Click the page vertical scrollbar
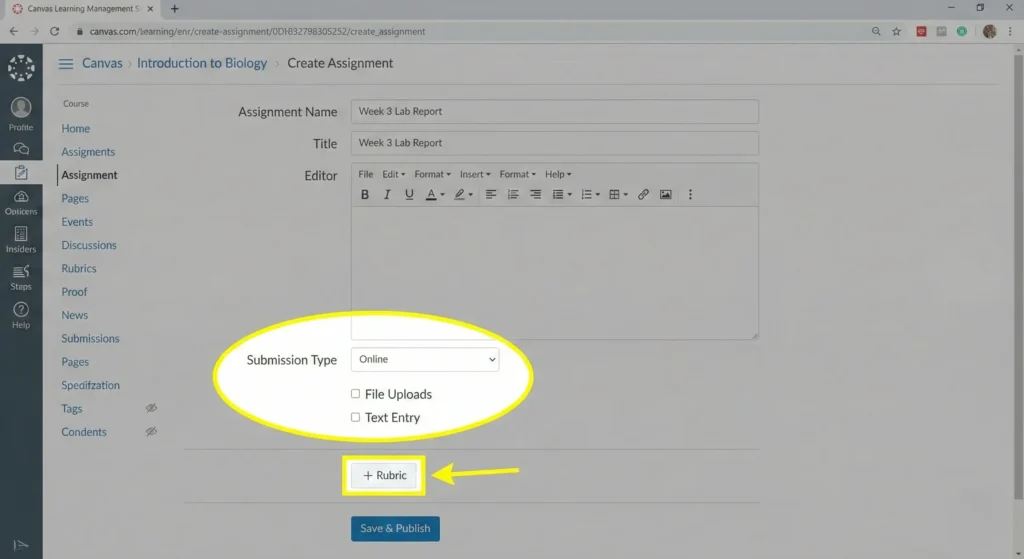The width and height of the screenshot is (1024, 559). click(x=1018, y=278)
